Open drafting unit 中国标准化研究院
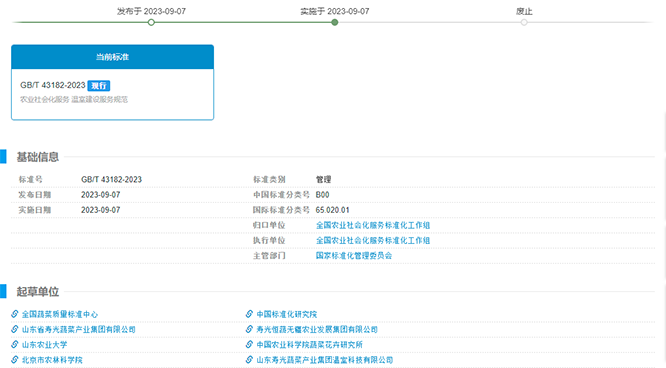The width and height of the screenshot is (666, 368). tap(287, 314)
